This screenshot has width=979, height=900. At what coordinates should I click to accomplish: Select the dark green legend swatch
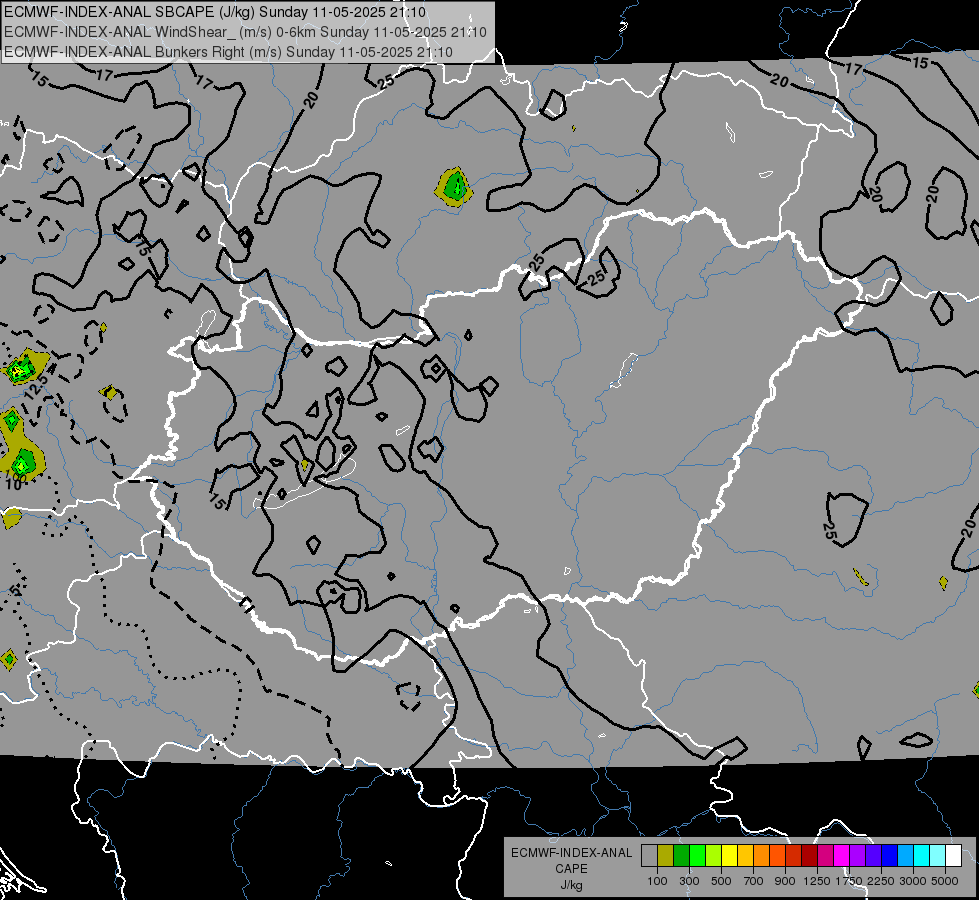pyautogui.click(x=682, y=856)
